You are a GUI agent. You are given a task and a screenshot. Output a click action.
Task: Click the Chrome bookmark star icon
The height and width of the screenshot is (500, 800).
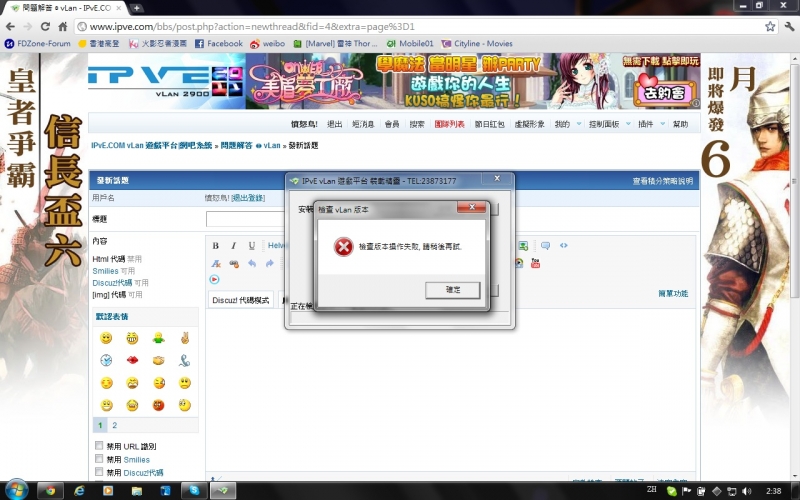click(x=770, y=27)
